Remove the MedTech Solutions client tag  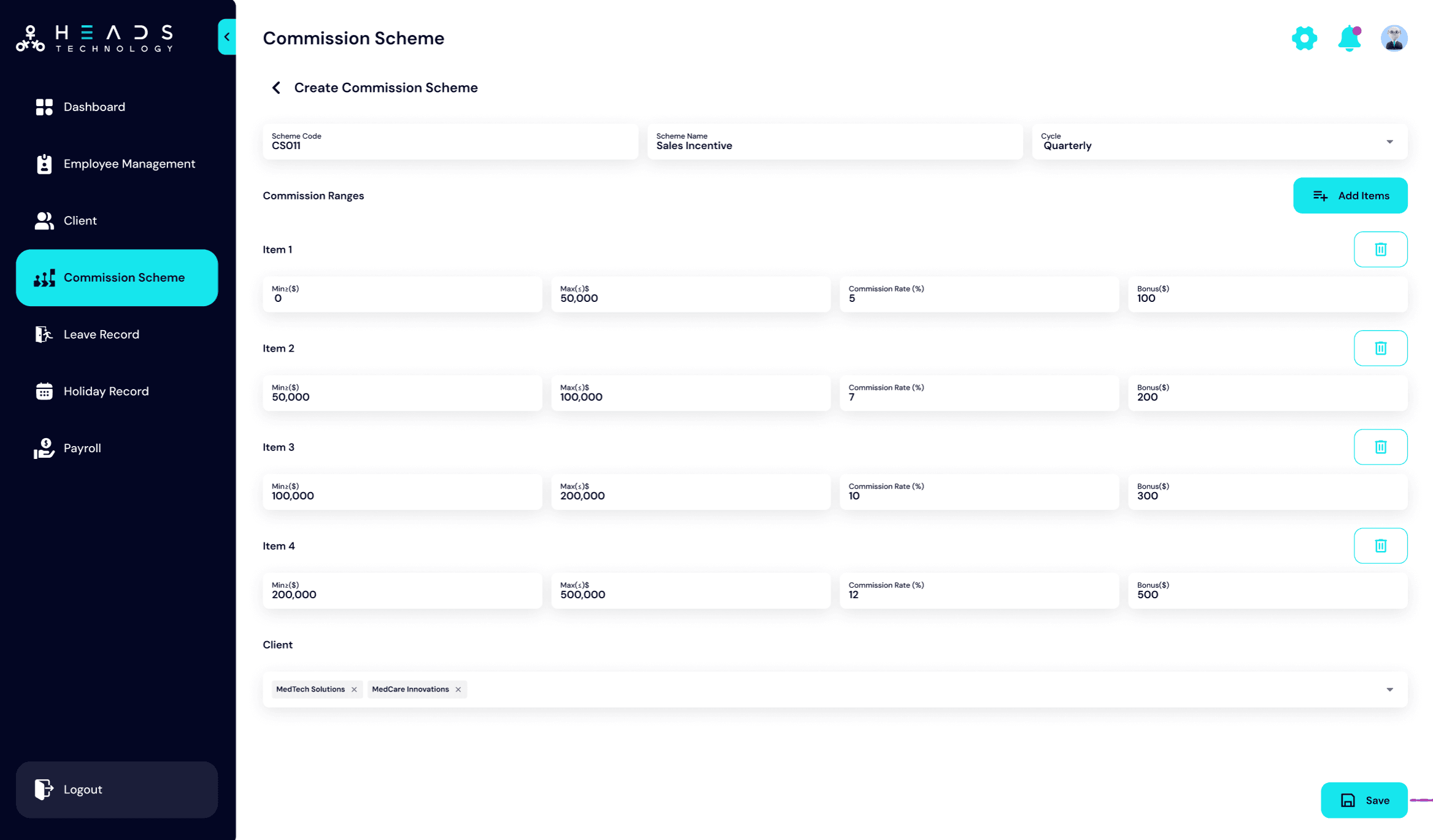point(354,689)
